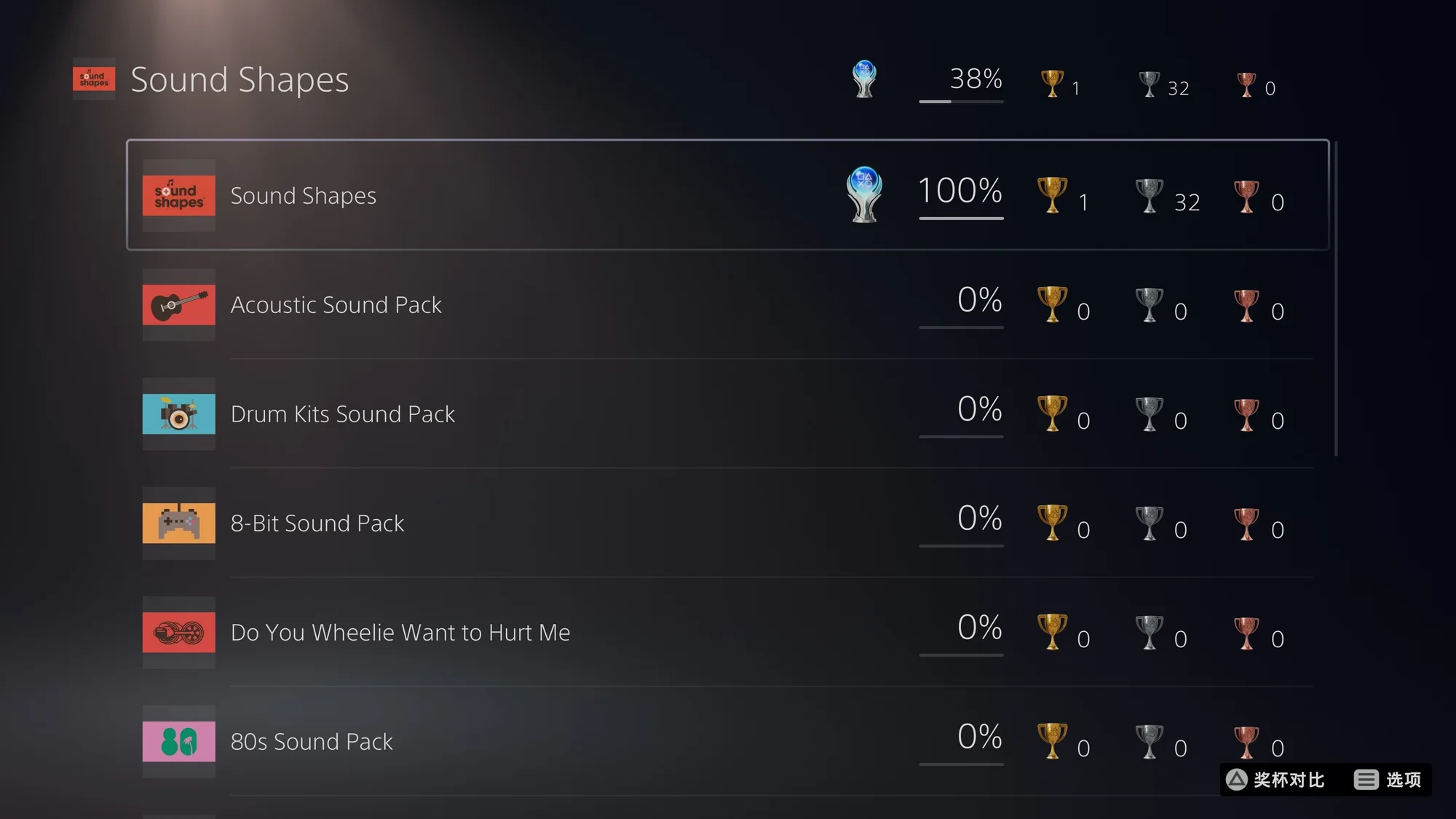Click the 80s Sound Pack pink icon
1456x819 pixels.
(x=179, y=741)
